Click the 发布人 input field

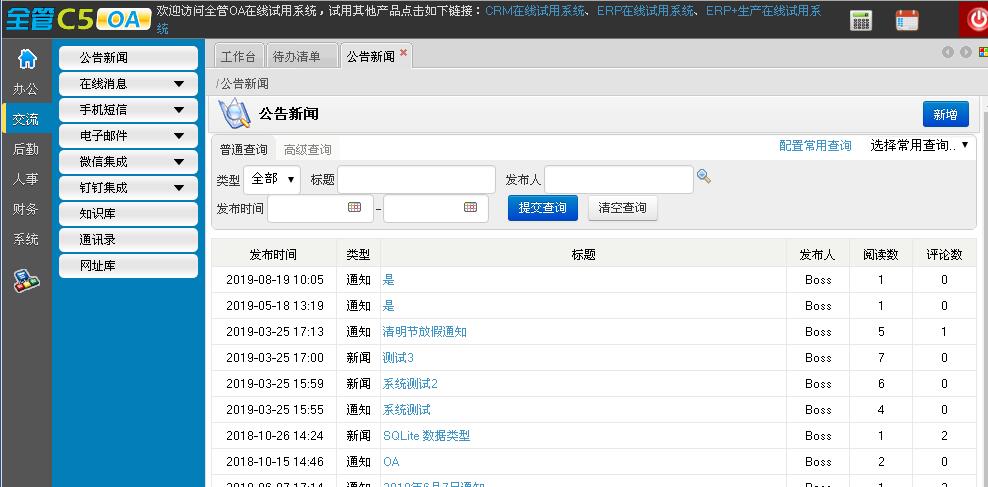click(x=619, y=180)
